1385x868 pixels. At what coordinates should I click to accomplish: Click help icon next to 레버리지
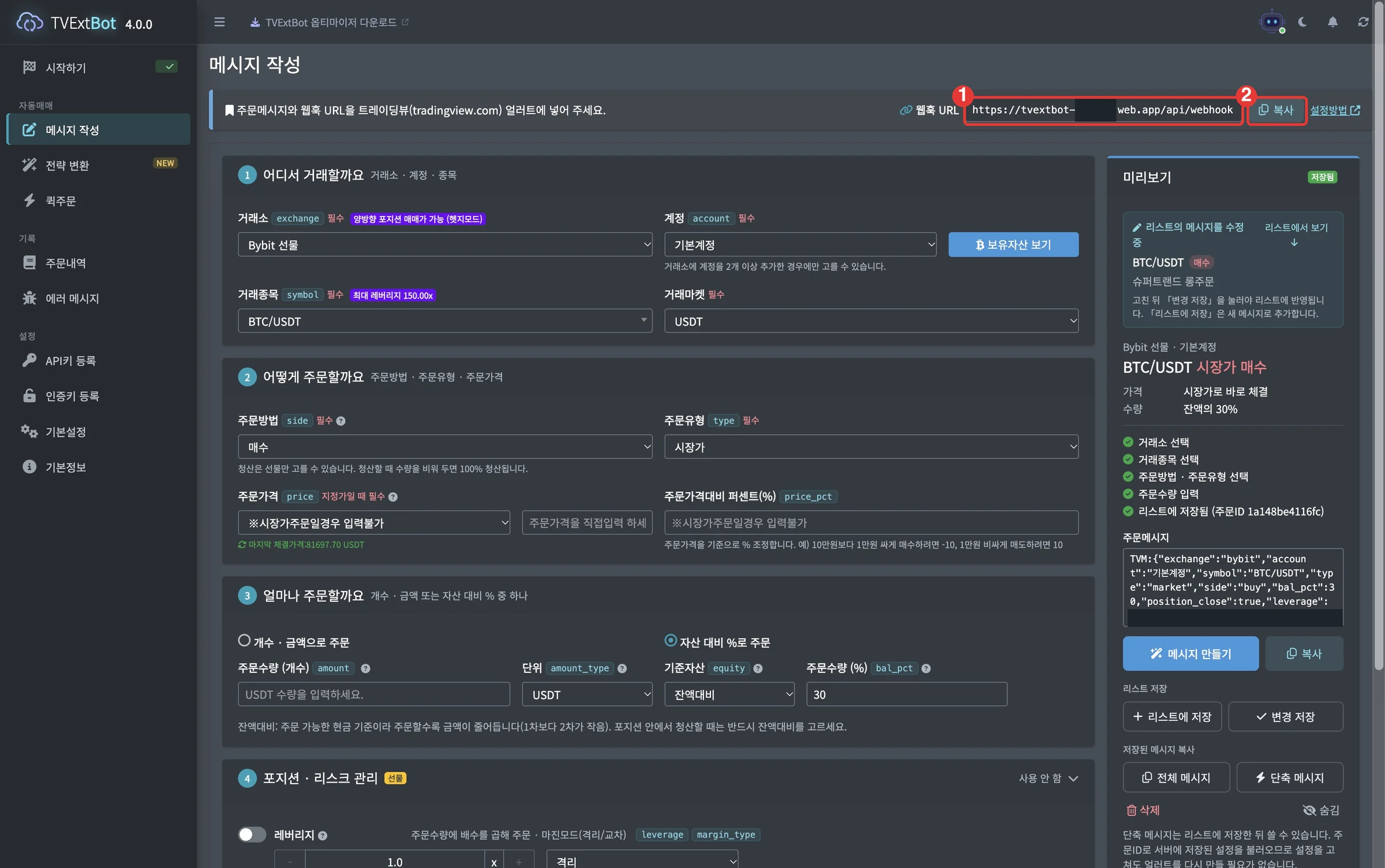[323, 835]
